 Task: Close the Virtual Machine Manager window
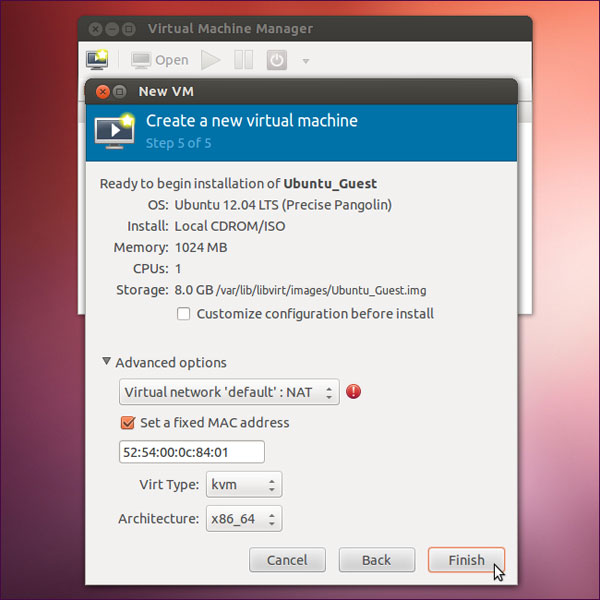(95, 29)
